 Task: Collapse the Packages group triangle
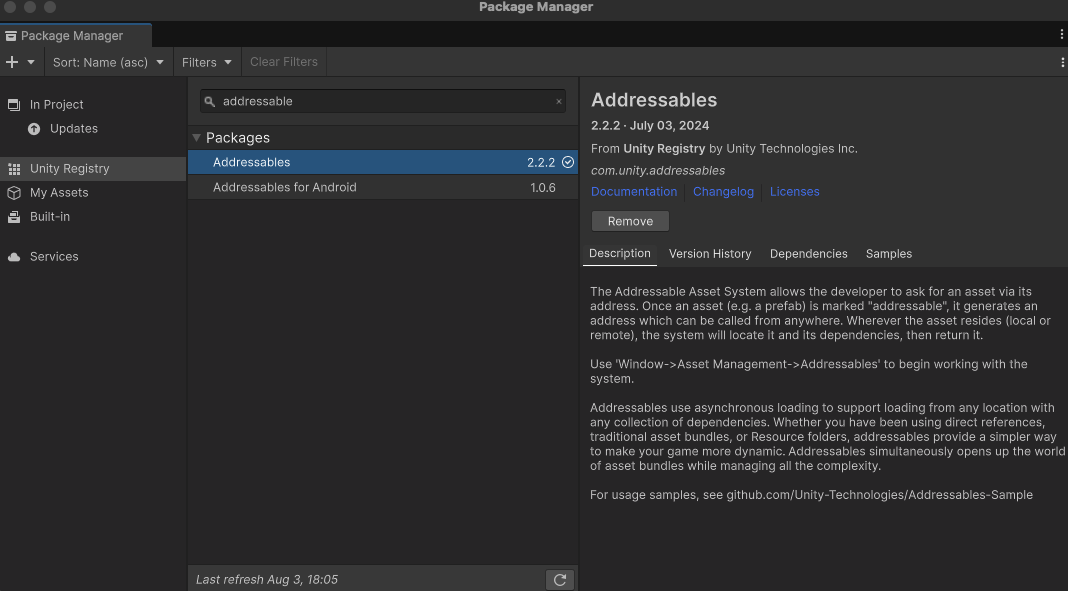point(196,138)
